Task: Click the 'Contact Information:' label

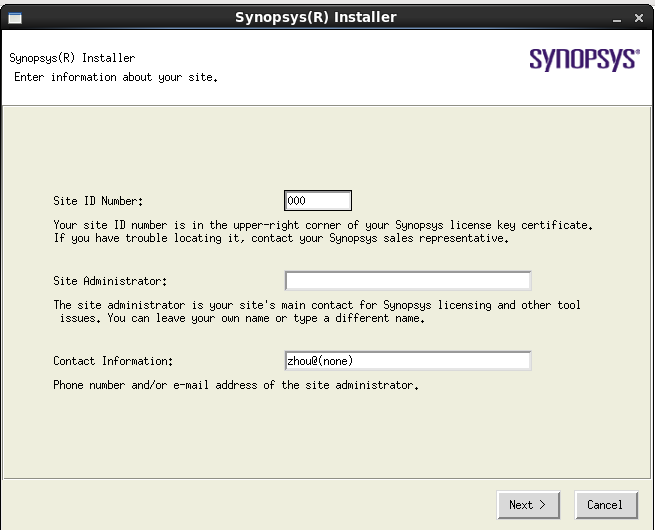Action: pyautogui.click(x=113, y=361)
